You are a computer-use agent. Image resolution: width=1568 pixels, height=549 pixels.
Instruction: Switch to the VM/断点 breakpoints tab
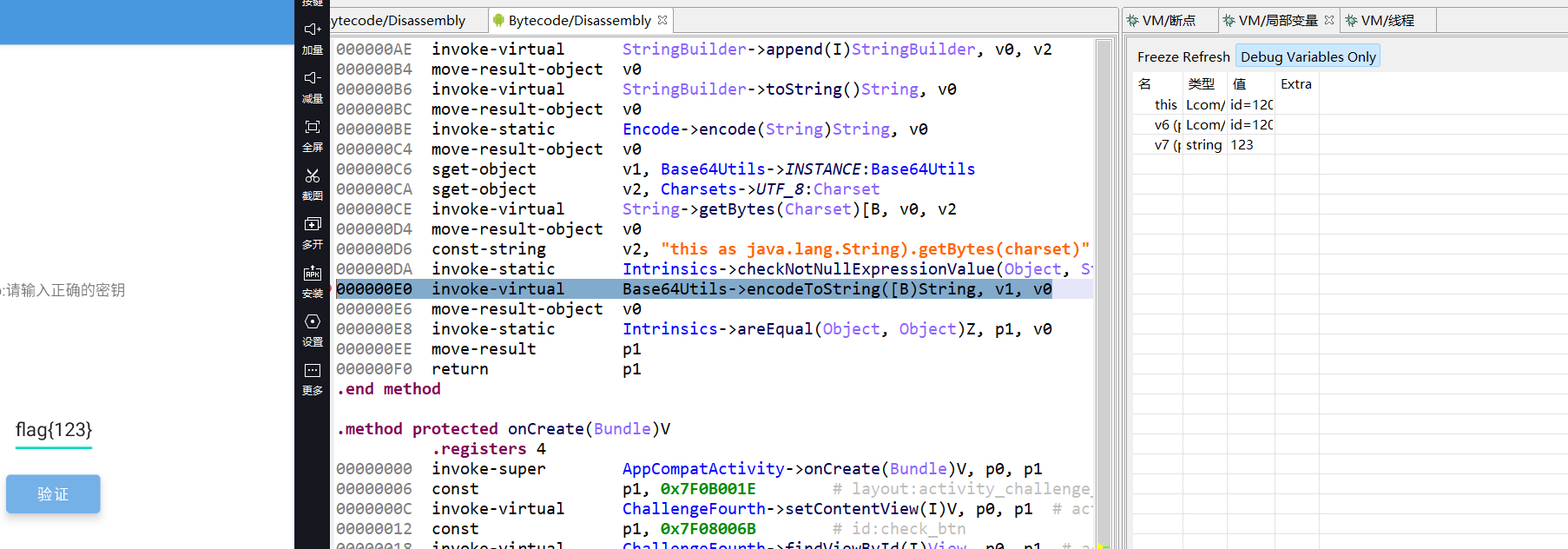tap(1169, 20)
